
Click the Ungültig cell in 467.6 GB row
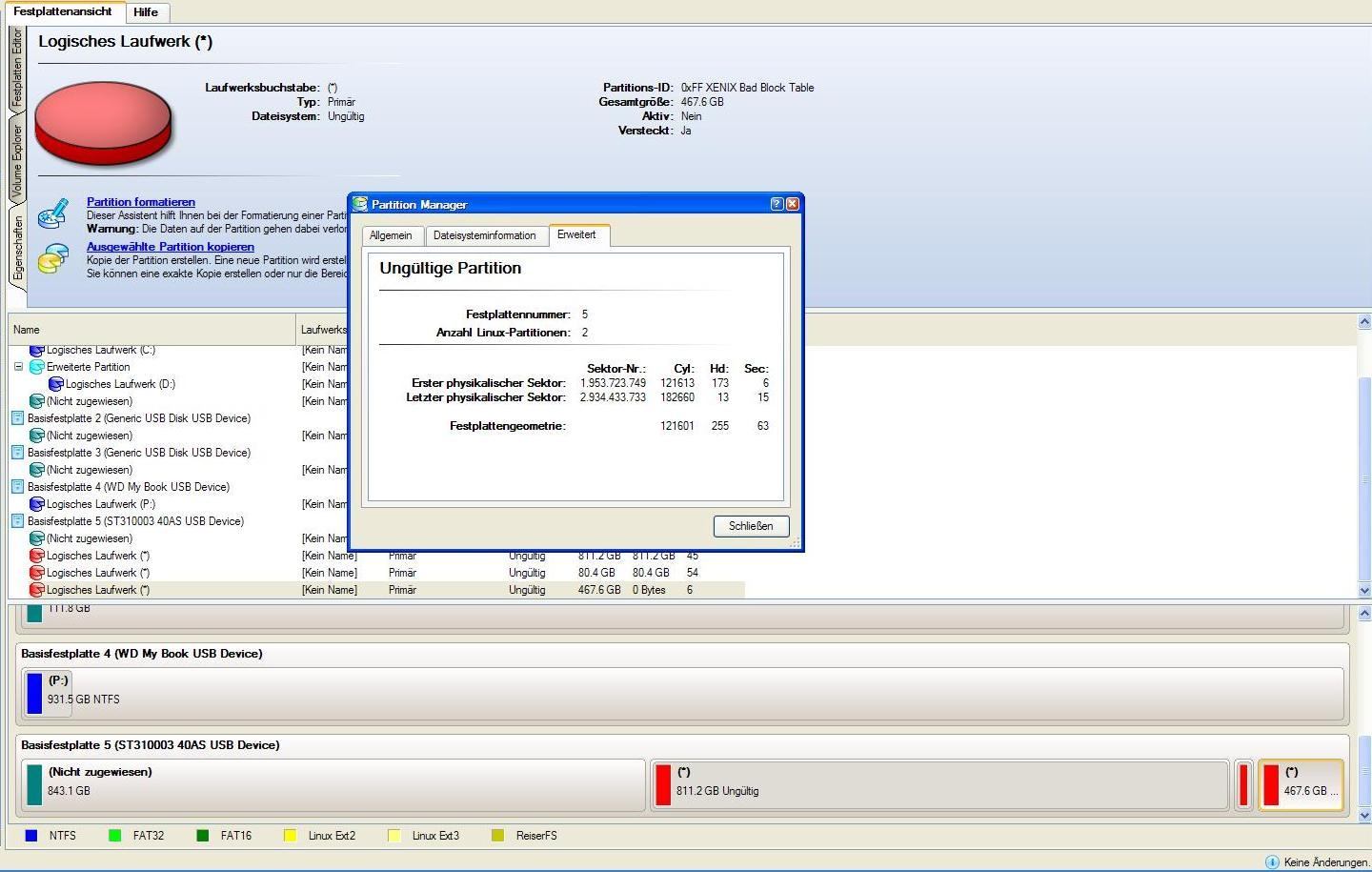click(527, 590)
